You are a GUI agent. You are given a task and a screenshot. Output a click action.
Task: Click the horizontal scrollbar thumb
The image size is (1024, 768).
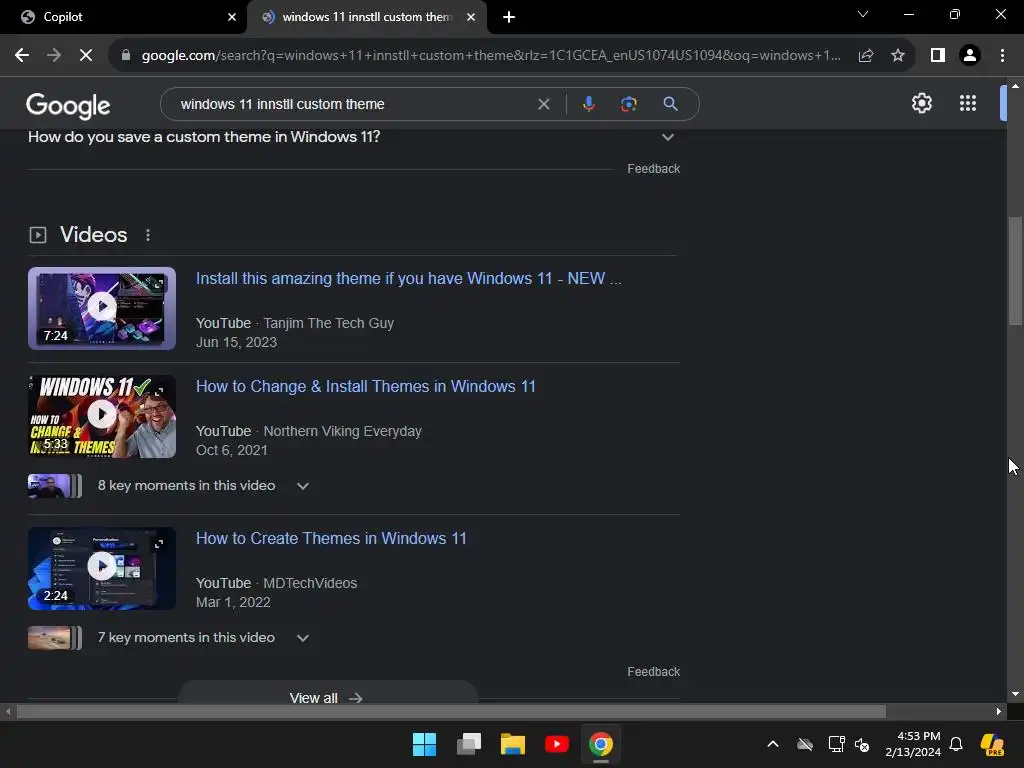(451, 711)
